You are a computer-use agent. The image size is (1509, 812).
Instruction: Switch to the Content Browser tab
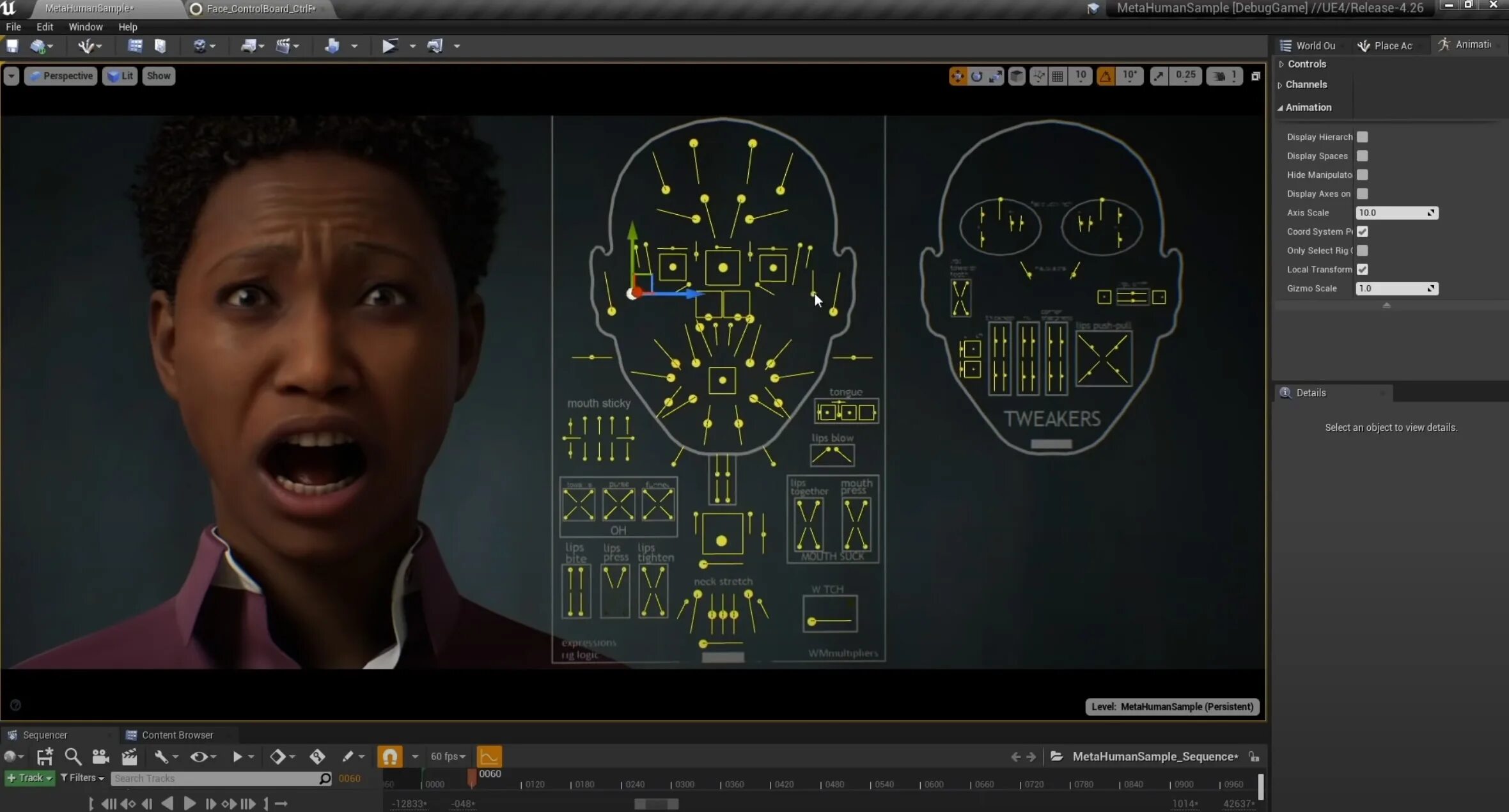[x=176, y=735]
